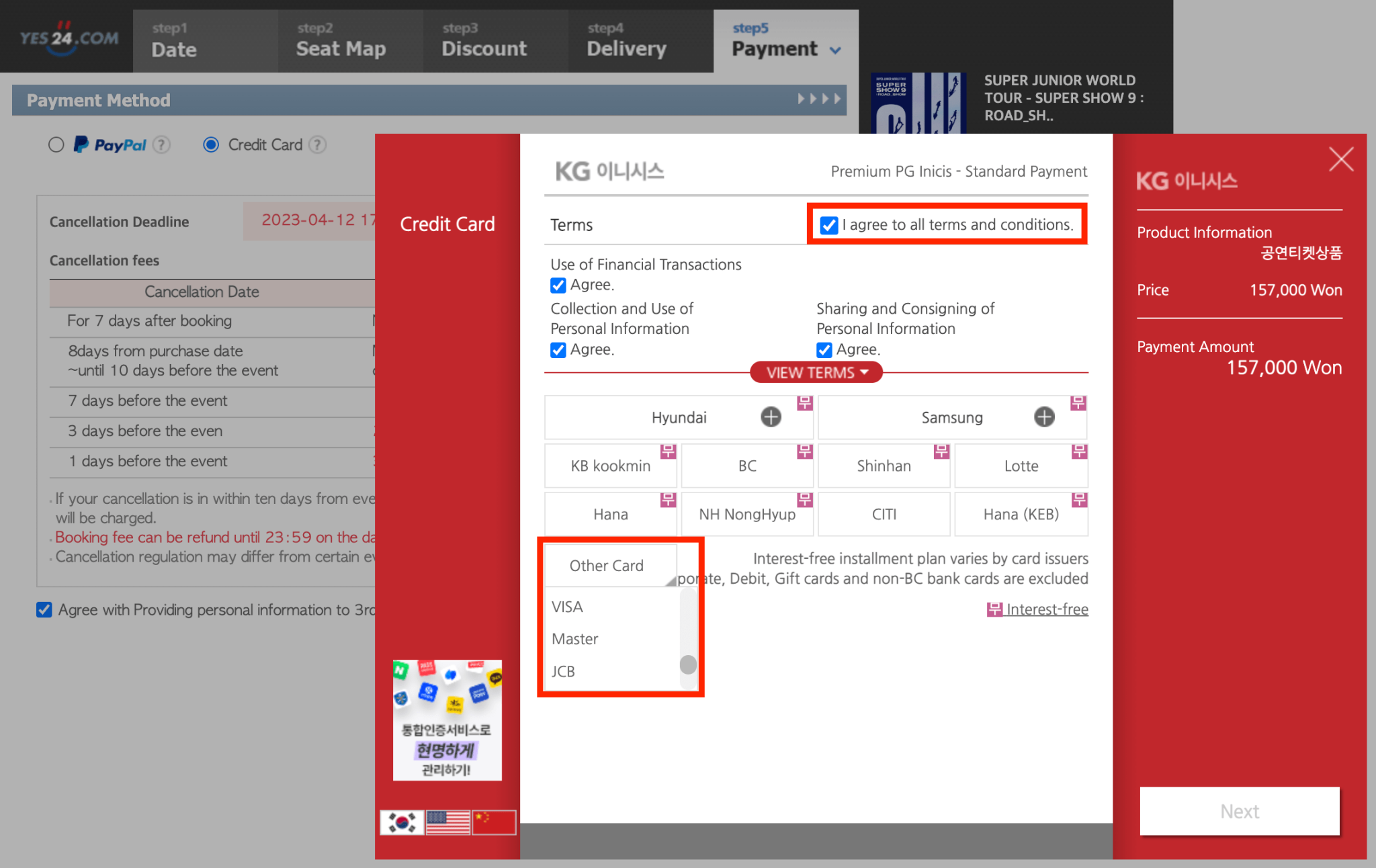
Task: Select the South Korean flag language icon
Action: 402,822
